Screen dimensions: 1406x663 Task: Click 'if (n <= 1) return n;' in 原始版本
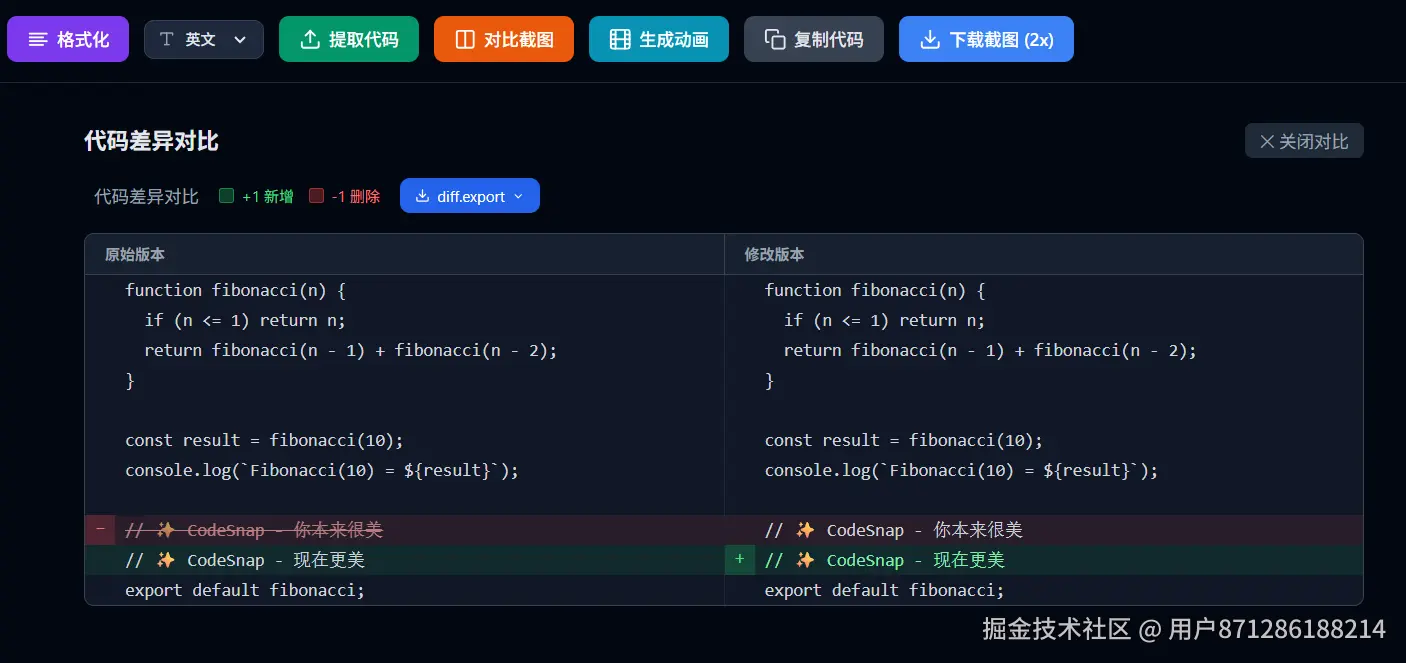(x=245, y=320)
